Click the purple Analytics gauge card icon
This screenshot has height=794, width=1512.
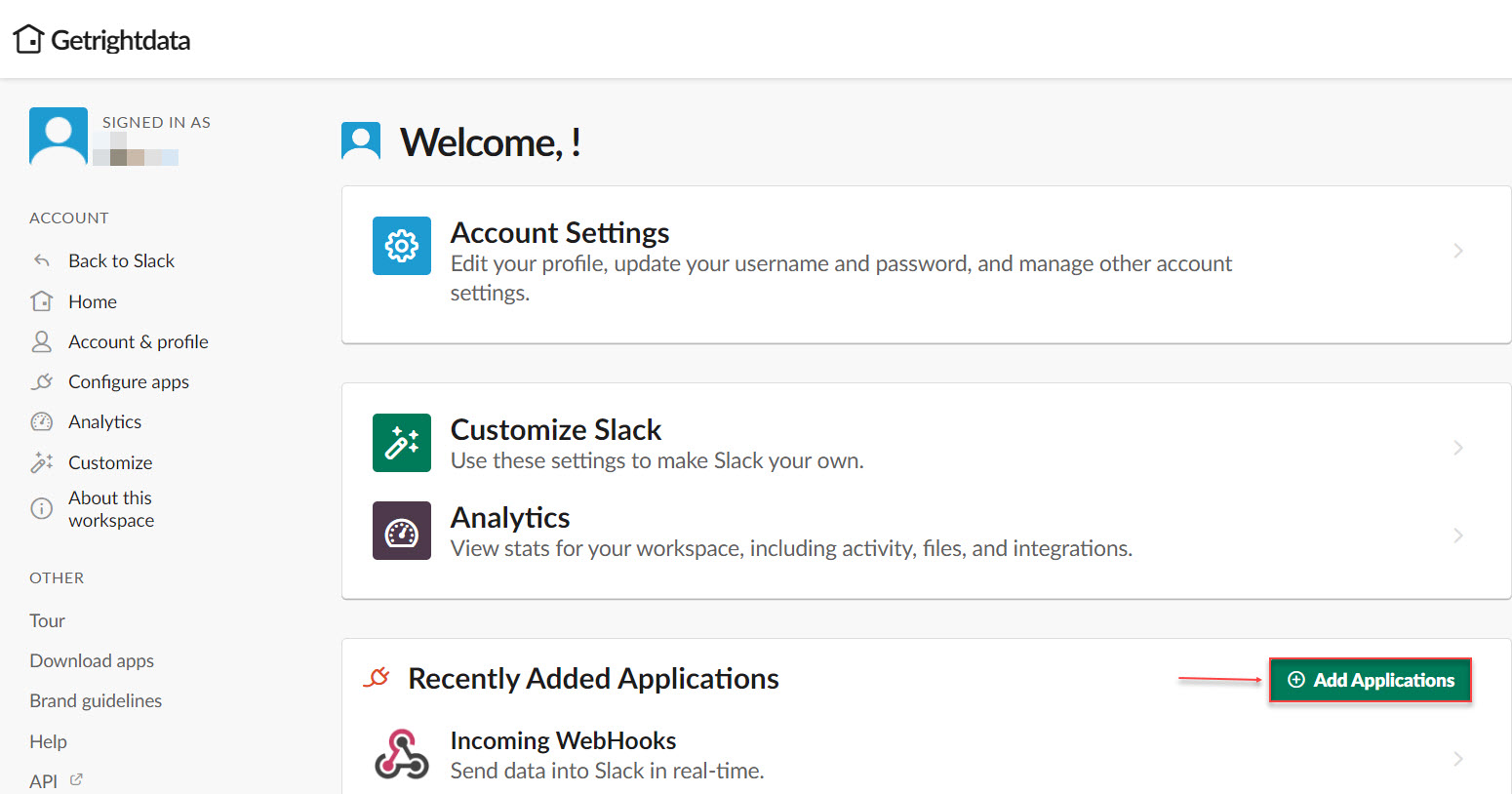pos(402,531)
